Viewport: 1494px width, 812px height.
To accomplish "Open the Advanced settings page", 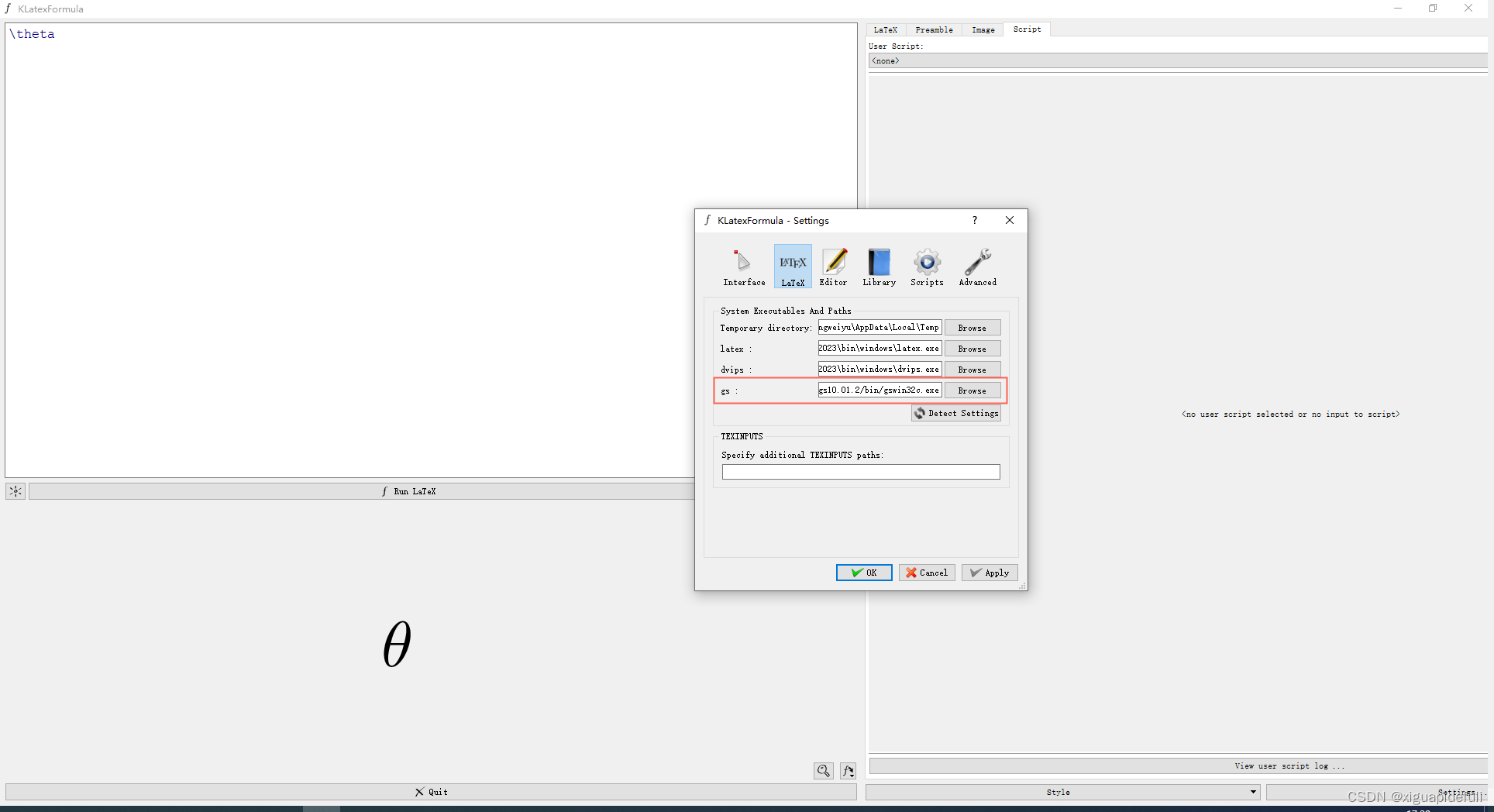I will (976, 267).
